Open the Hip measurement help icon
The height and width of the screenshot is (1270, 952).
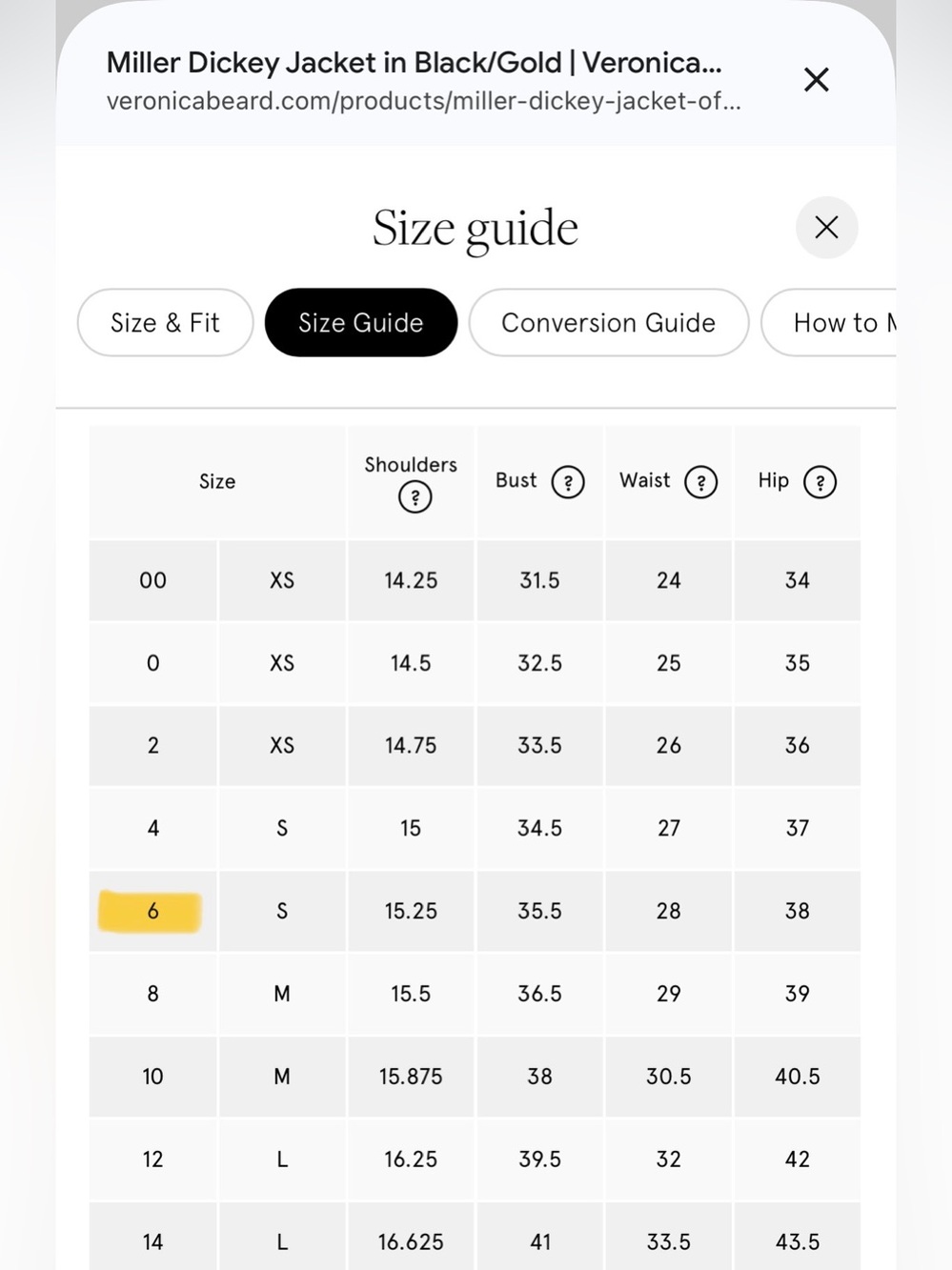[x=820, y=482]
